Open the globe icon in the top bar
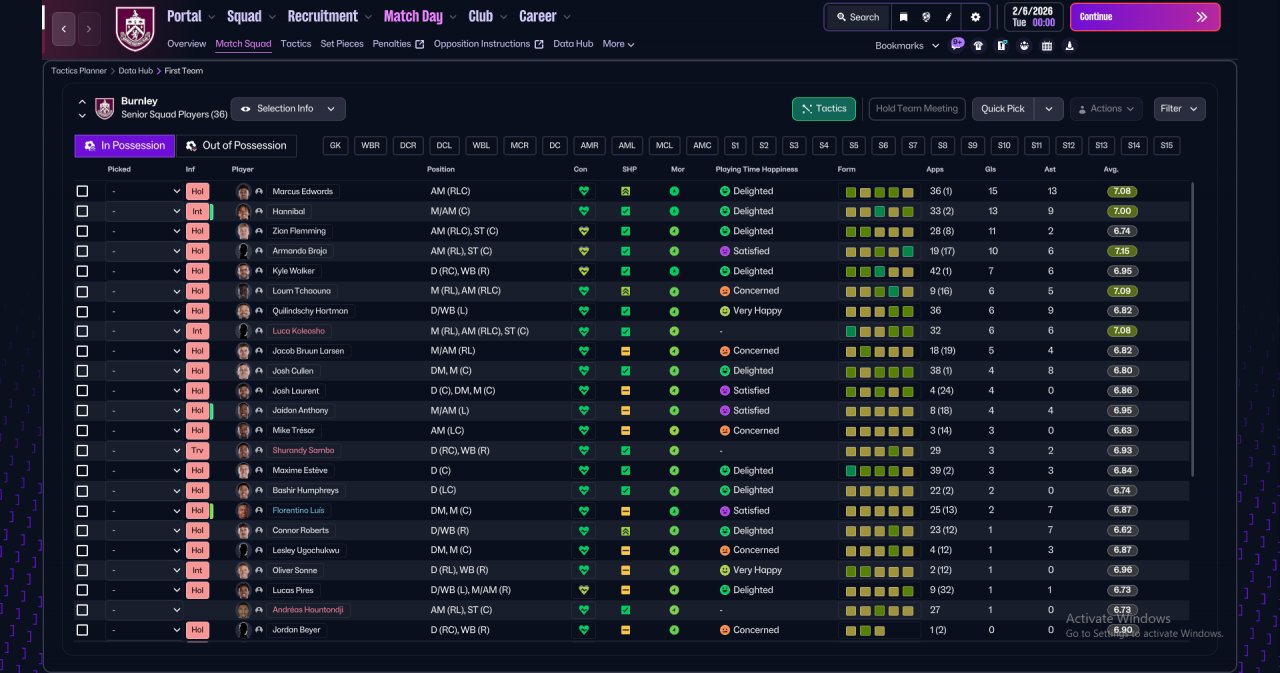 click(x=927, y=17)
